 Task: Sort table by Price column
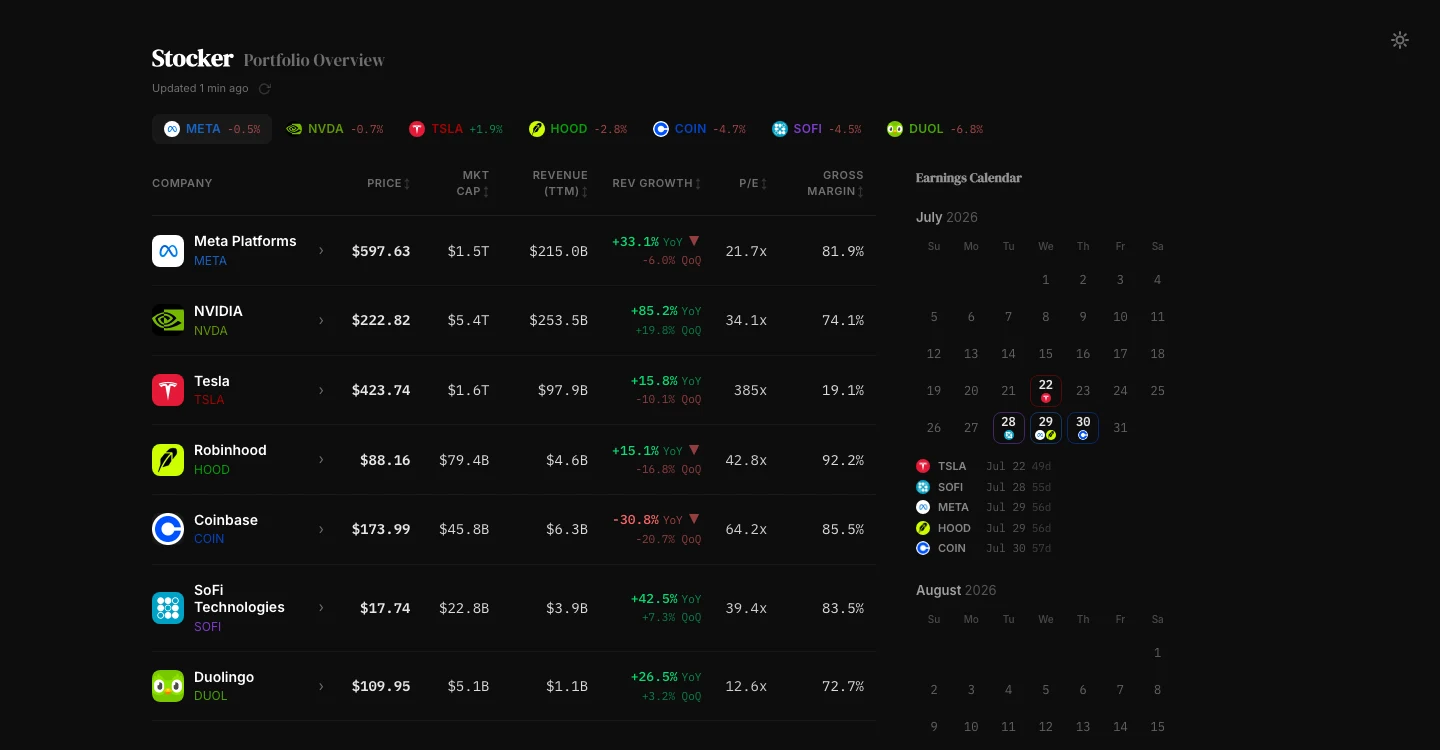pyautogui.click(x=389, y=183)
